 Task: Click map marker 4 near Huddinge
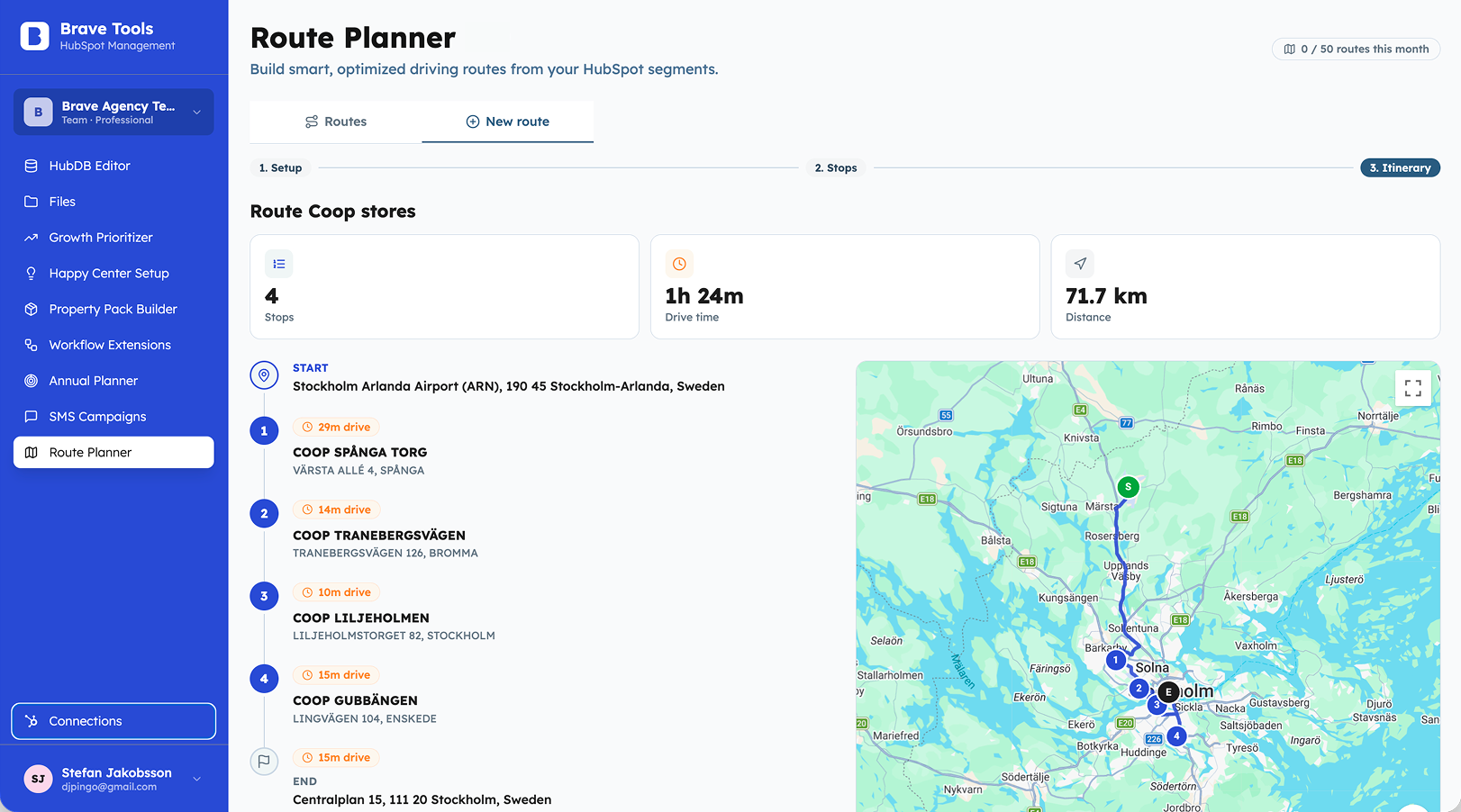[1176, 735]
